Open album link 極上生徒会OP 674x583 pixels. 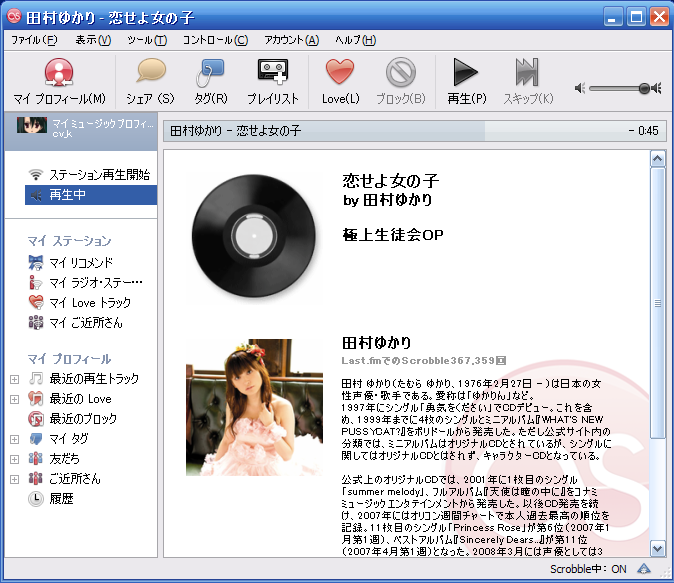pos(393,235)
